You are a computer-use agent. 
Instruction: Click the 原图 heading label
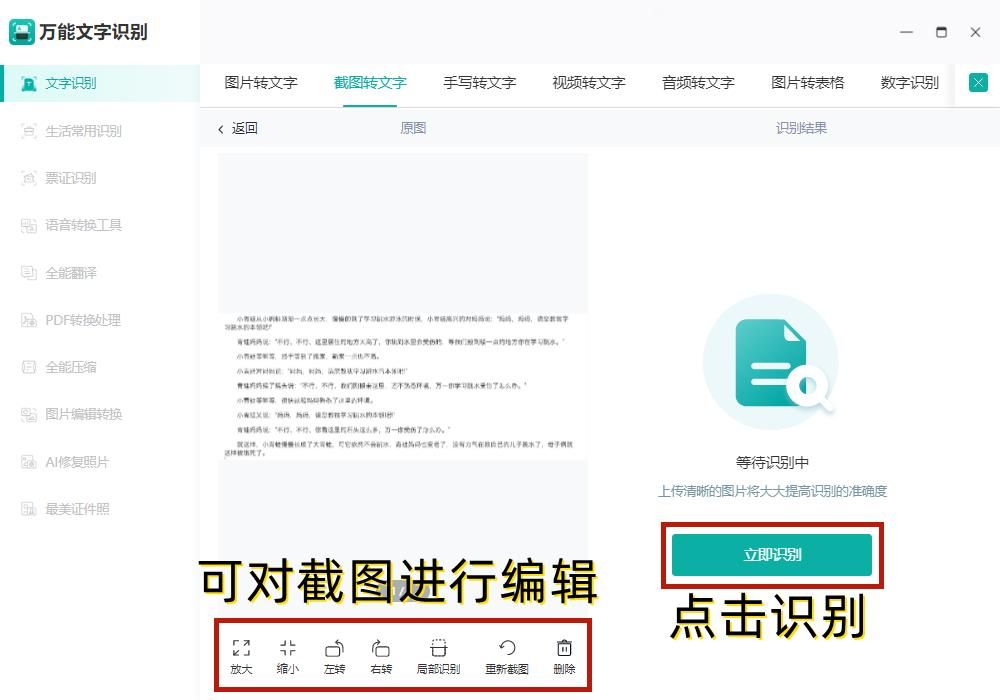click(x=413, y=128)
